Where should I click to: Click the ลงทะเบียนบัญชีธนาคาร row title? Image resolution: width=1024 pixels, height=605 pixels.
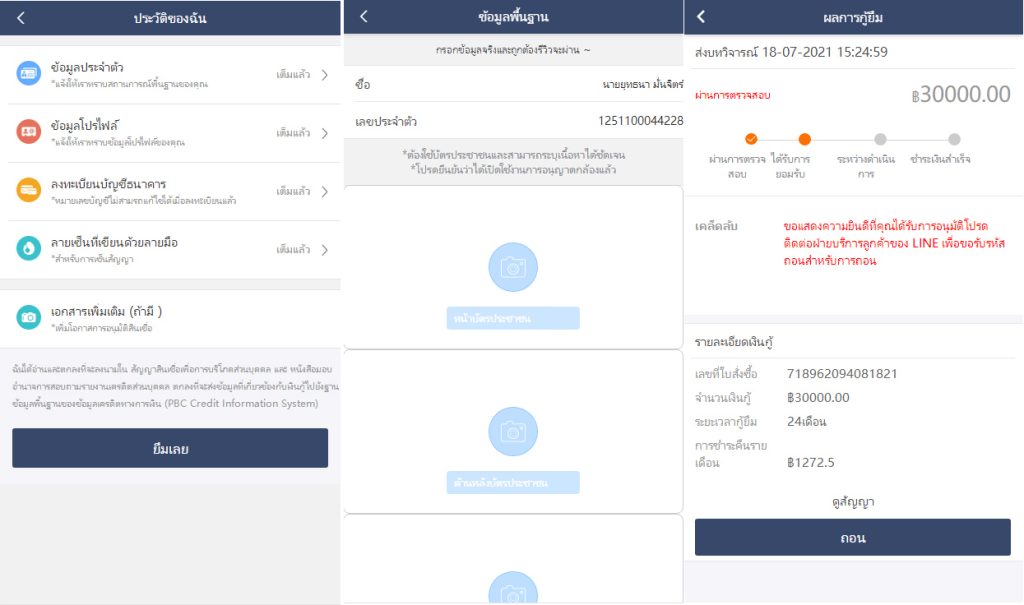pyautogui.click(x=108, y=184)
